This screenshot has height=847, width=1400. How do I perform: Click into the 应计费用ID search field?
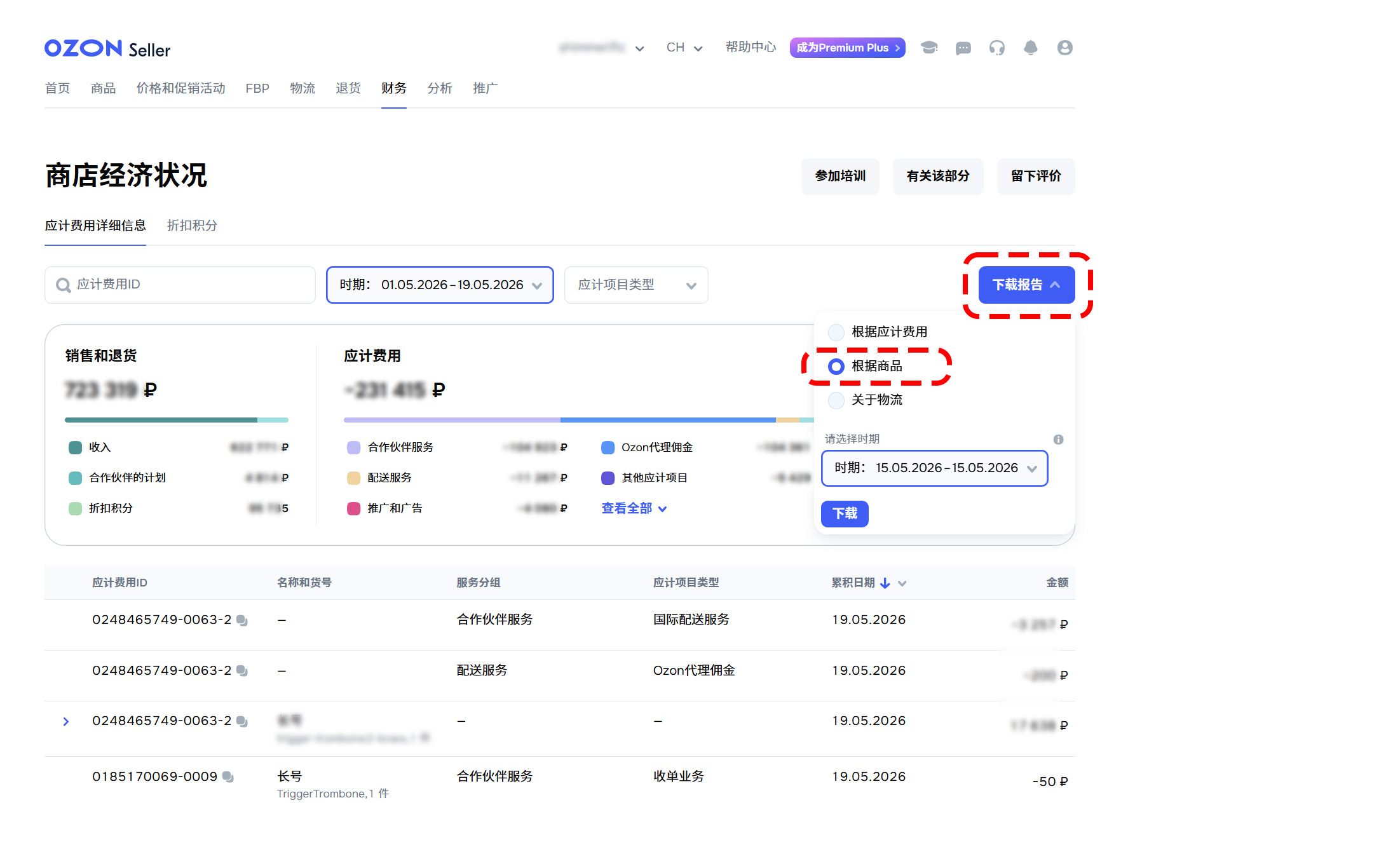point(180,285)
